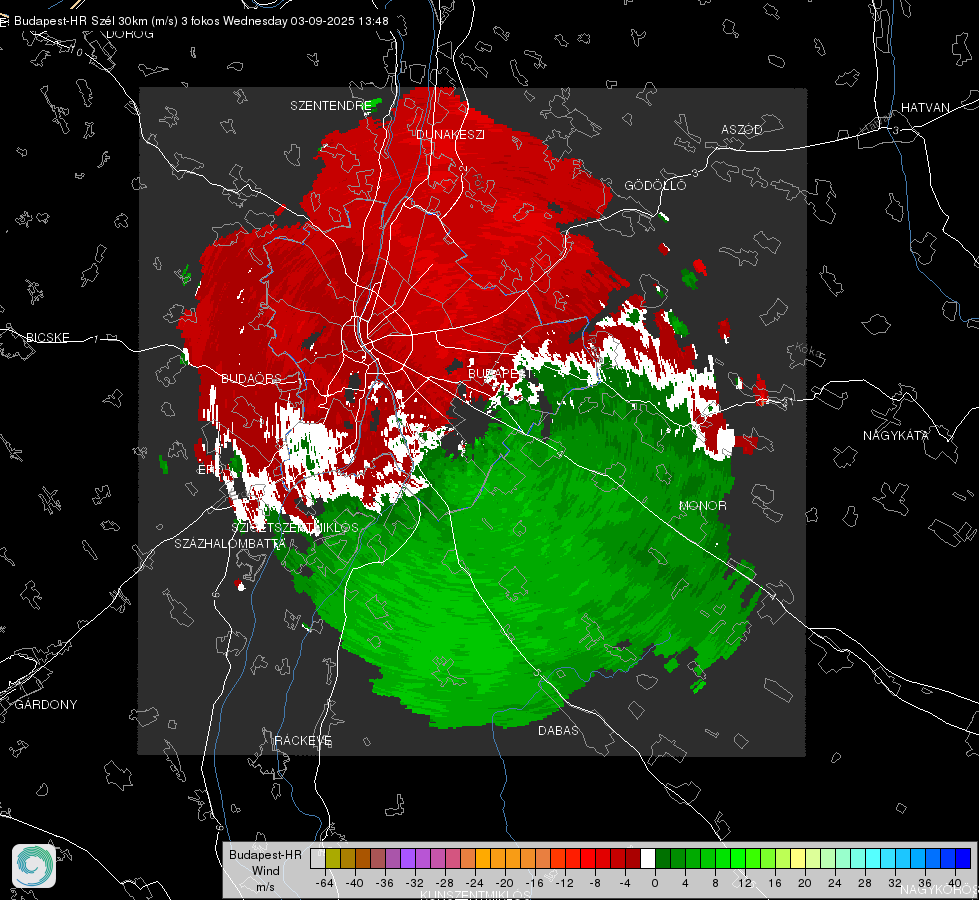The image size is (979, 900).
Task: Click the swirl logo icon bottom-left
Action: [x=34, y=866]
